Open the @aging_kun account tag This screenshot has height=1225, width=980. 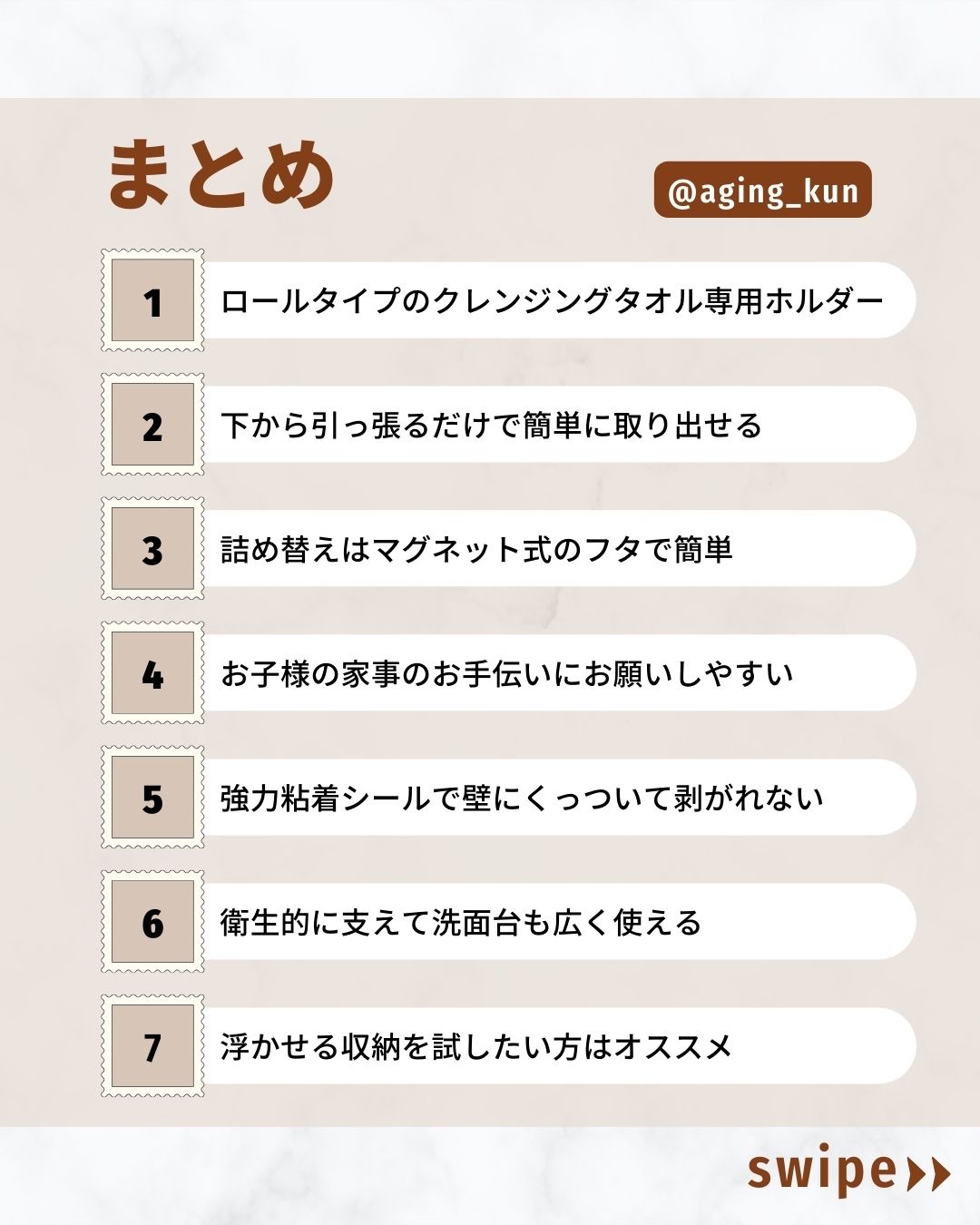point(762,190)
